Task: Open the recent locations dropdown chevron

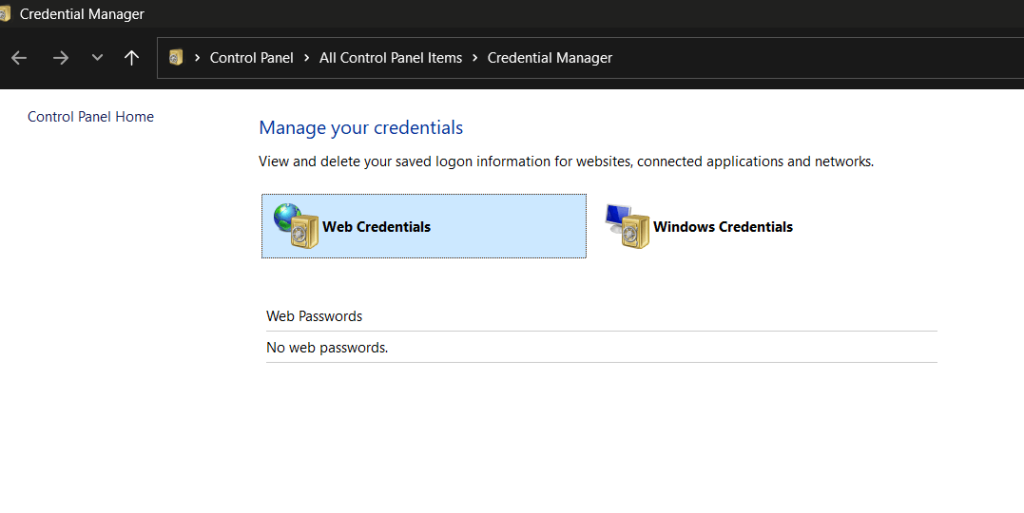Action: (x=97, y=58)
